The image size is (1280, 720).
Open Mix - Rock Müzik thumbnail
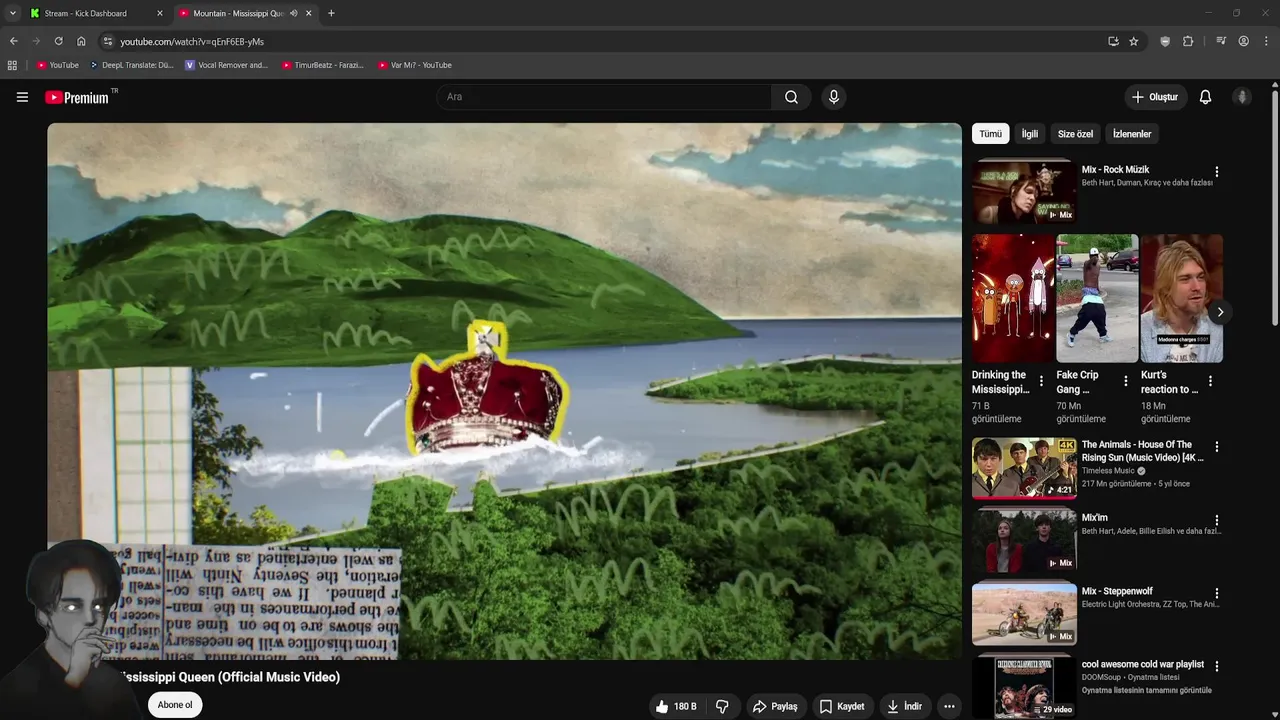(x=1024, y=192)
